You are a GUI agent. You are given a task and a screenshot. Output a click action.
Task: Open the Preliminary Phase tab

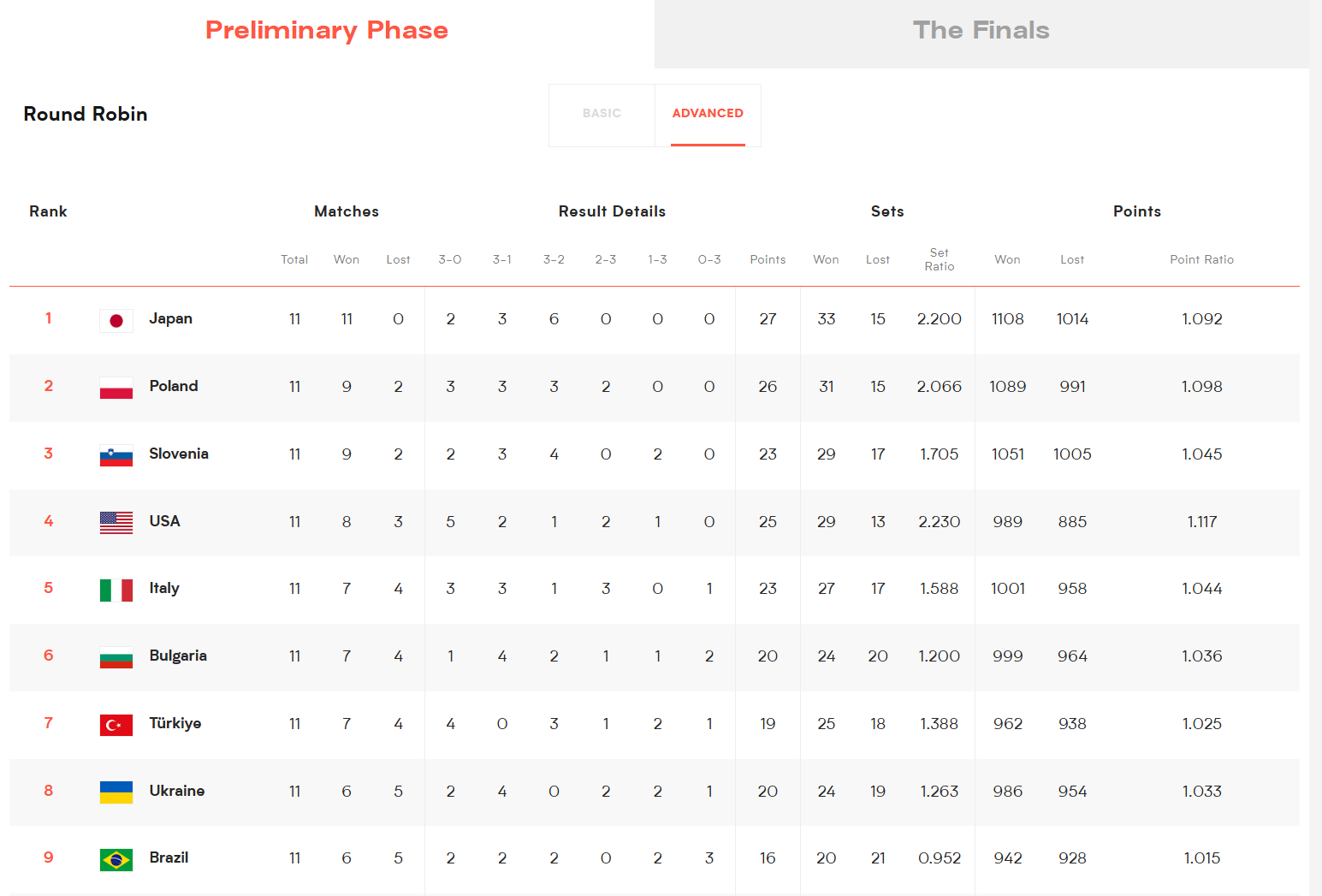(x=327, y=31)
